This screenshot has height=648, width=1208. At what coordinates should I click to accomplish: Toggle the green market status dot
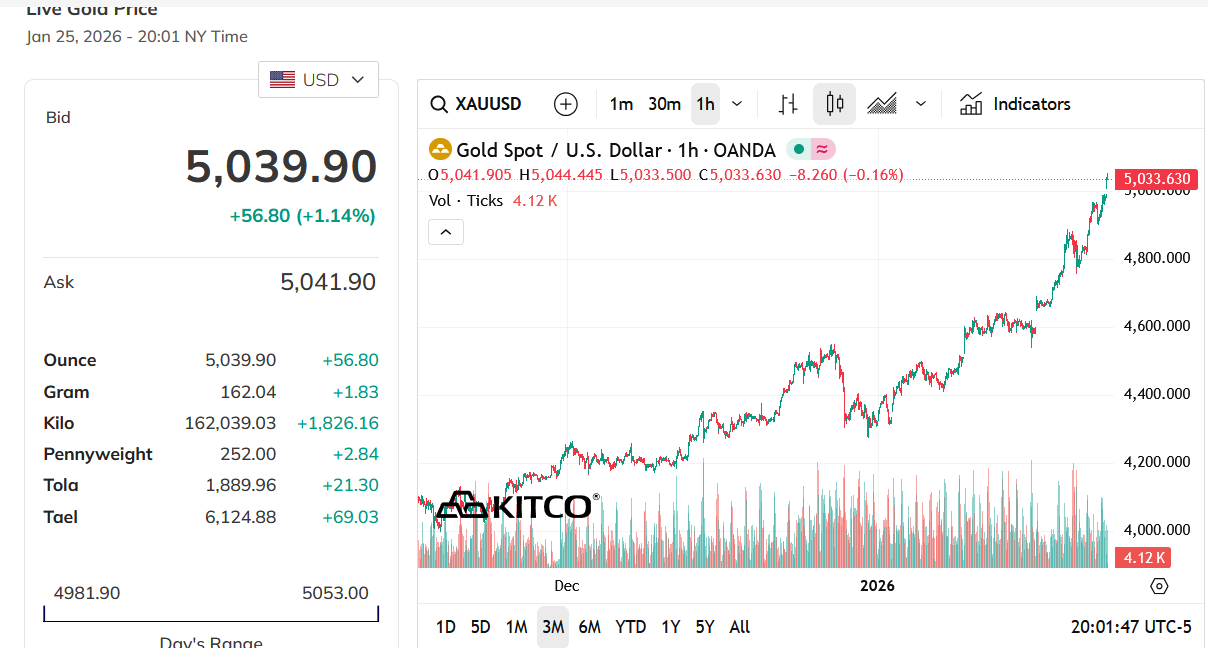799,150
